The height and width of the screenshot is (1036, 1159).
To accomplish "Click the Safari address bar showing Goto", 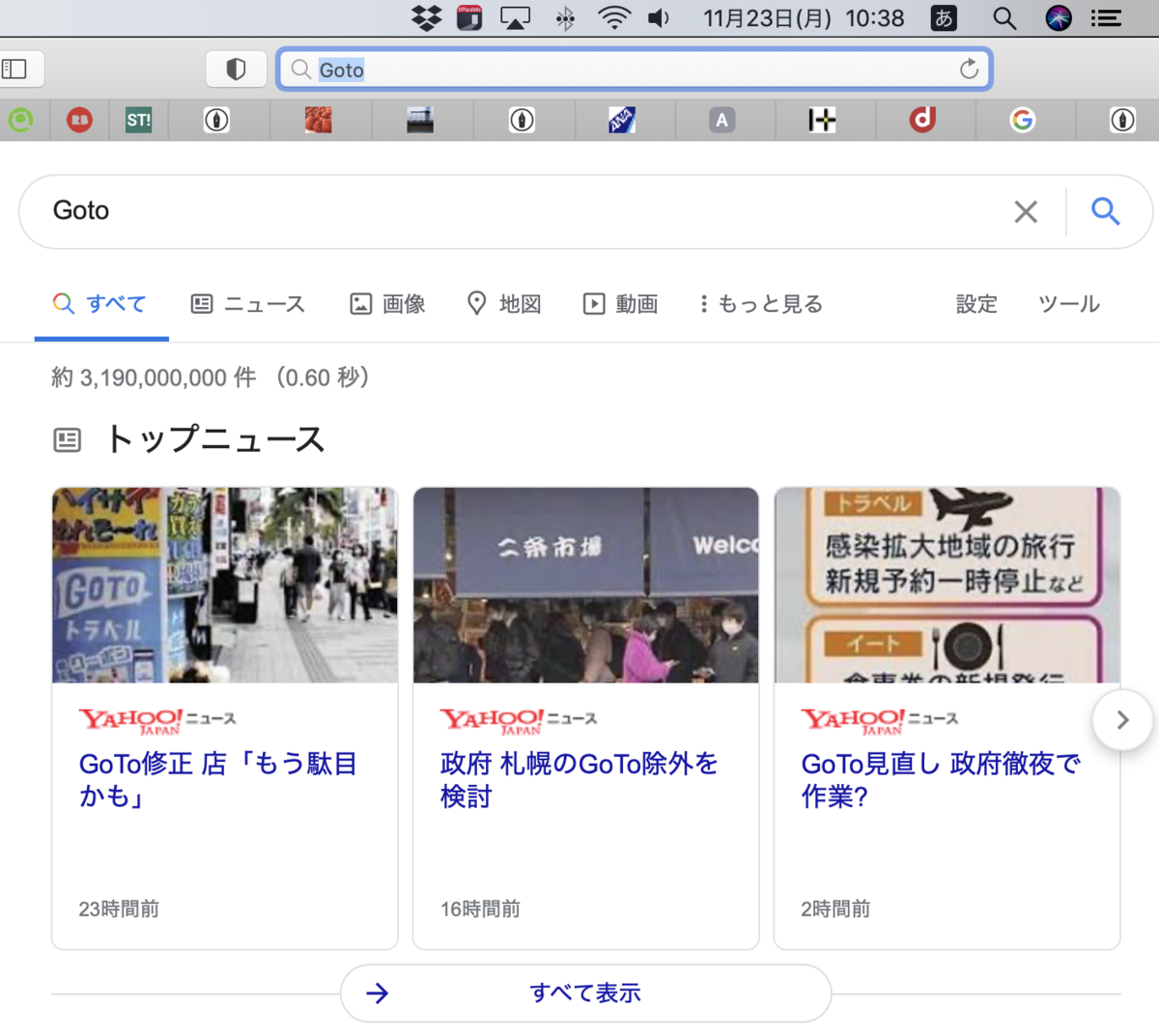I will (635, 70).
